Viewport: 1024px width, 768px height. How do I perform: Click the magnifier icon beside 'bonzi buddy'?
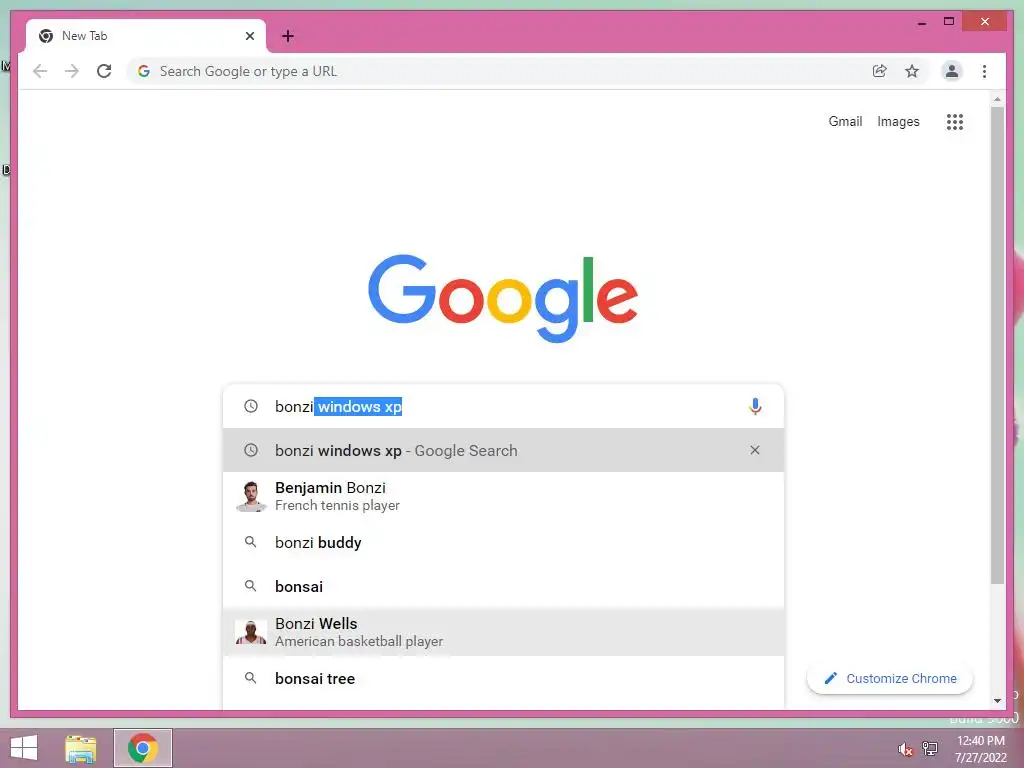tap(250, 542)
